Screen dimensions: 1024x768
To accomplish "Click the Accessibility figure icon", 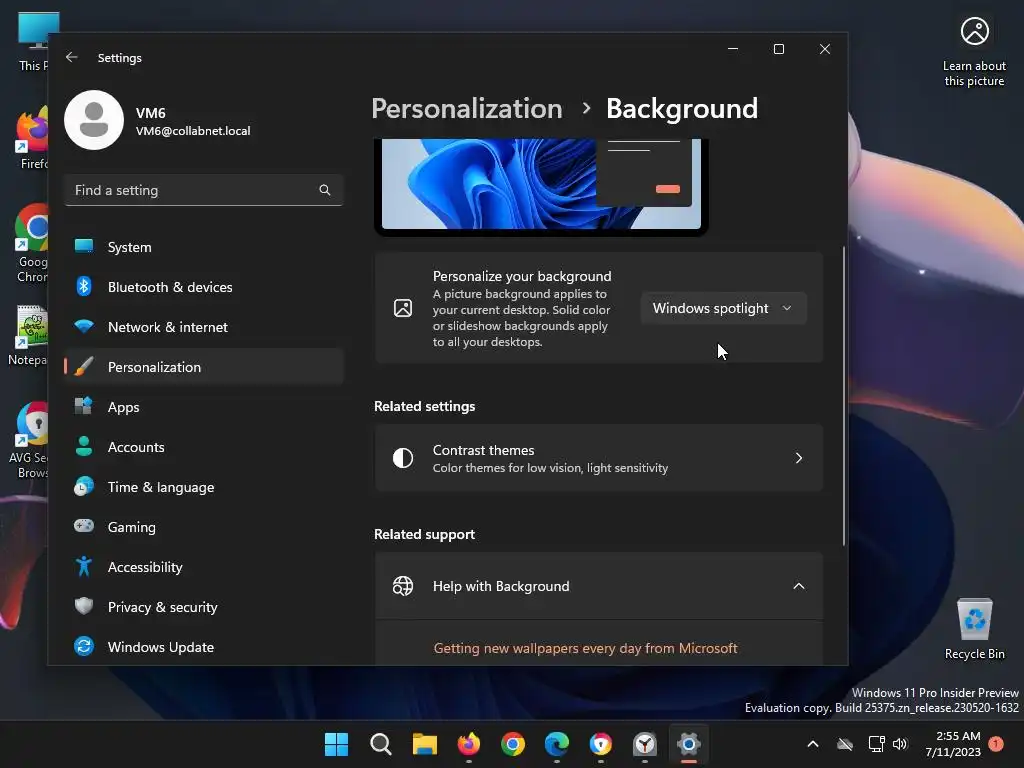I will [84, 566].
